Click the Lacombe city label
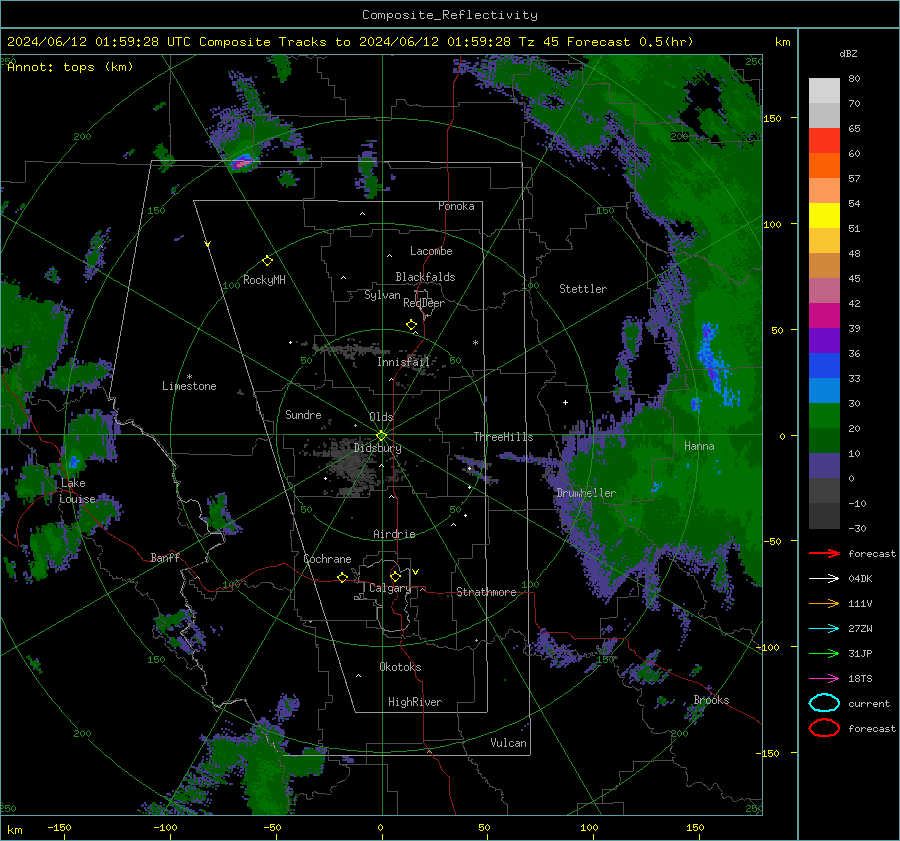Image resolution: width=900 pixels, height=841 pixels. click(x=431, y=251)
